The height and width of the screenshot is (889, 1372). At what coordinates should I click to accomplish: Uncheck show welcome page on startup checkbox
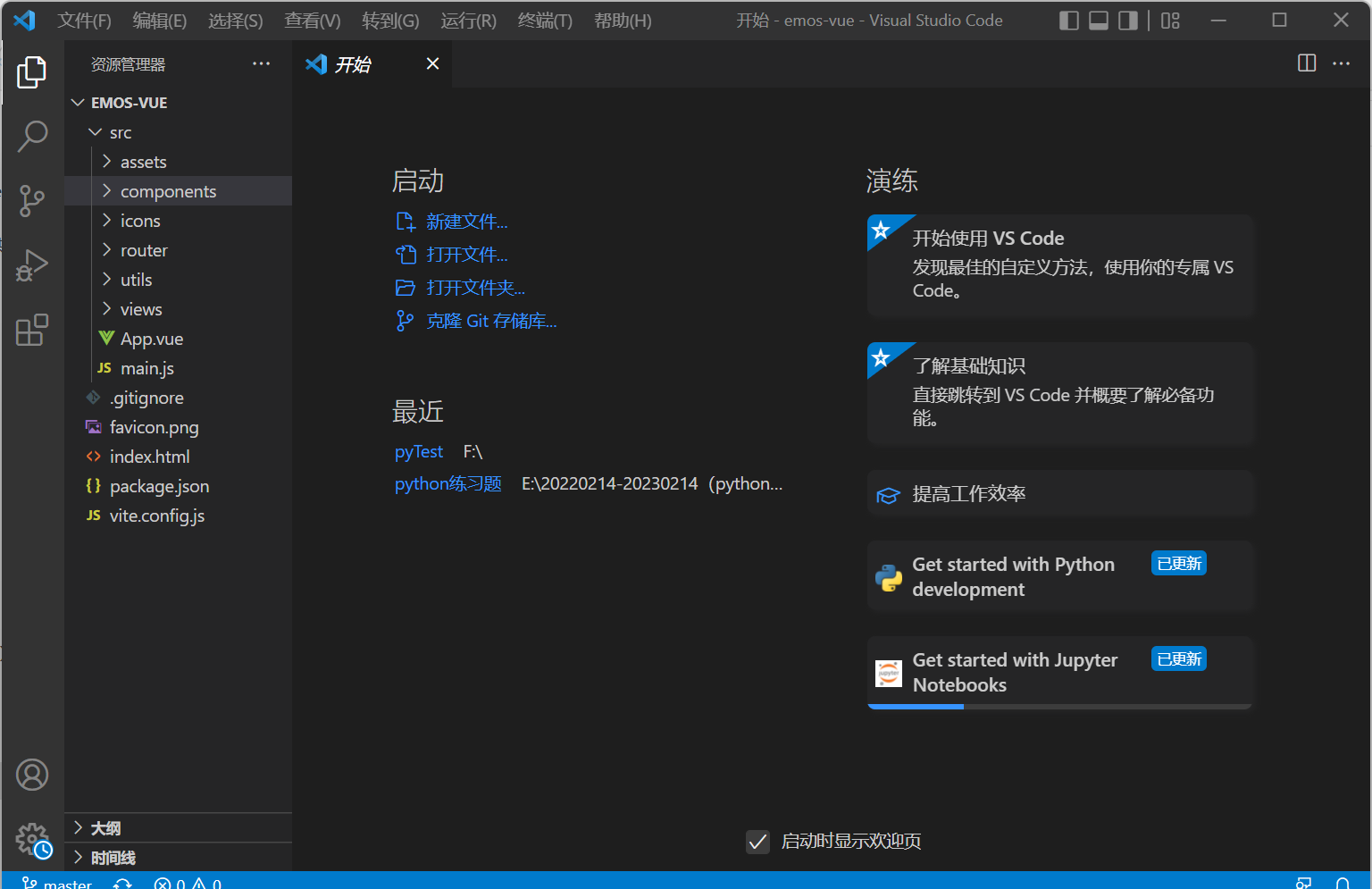[x=757, y=841]
